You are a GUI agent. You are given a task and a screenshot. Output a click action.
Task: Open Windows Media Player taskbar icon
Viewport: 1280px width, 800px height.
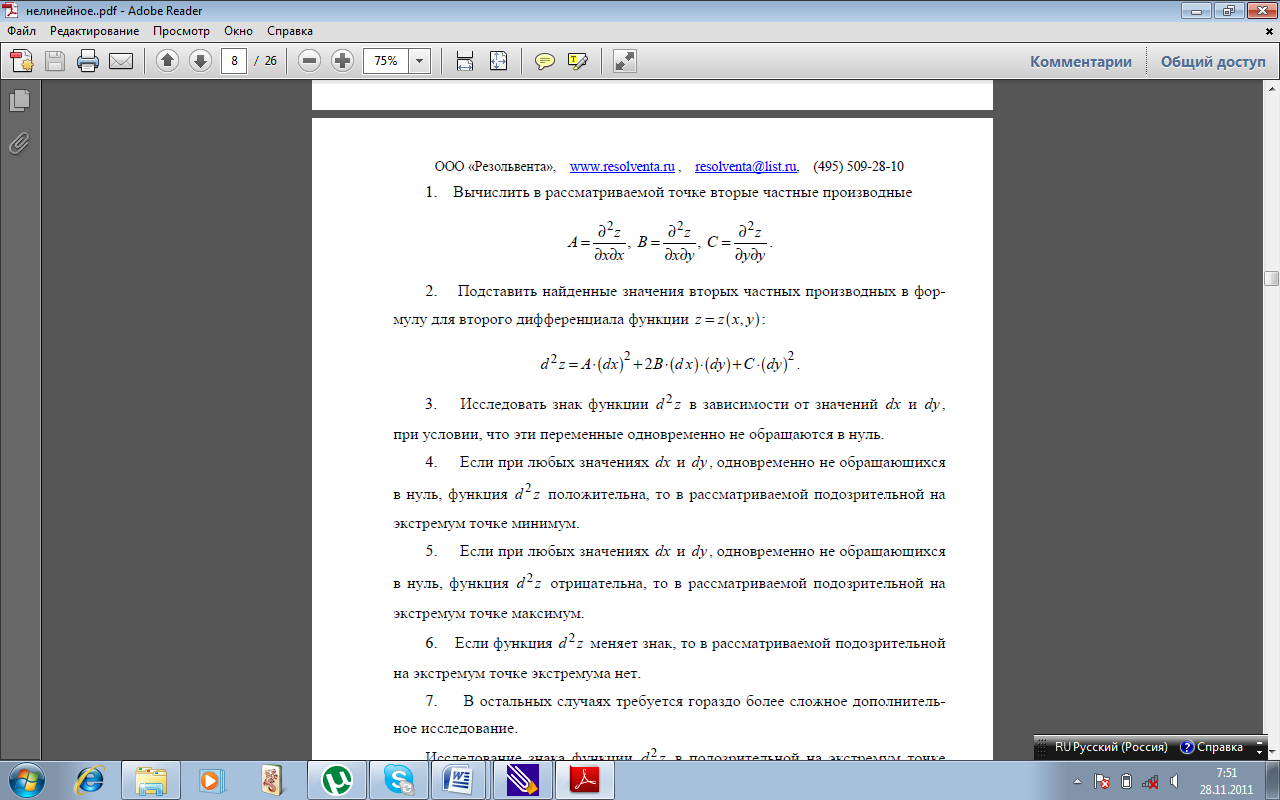tap(210, 779)
